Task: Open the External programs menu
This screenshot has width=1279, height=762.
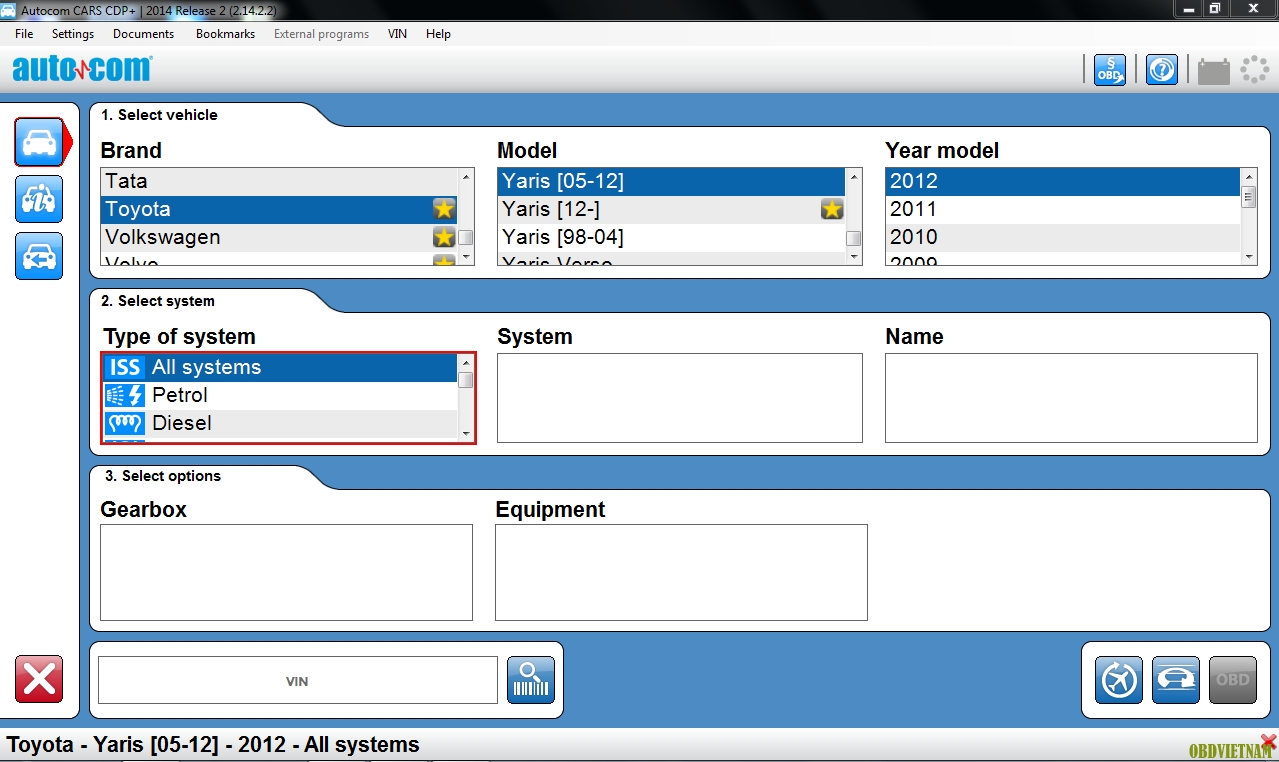Action: [321, 34]
